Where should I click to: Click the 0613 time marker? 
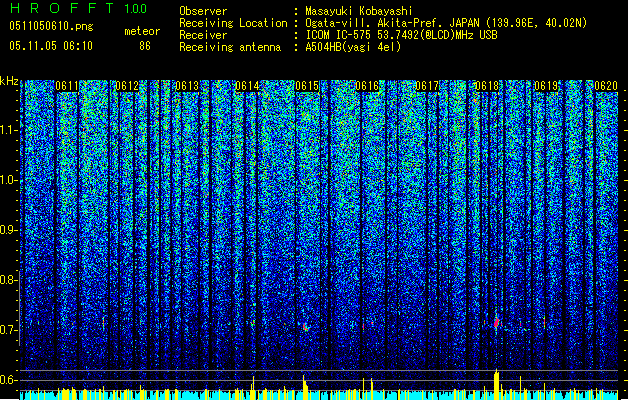coord(187,86)
